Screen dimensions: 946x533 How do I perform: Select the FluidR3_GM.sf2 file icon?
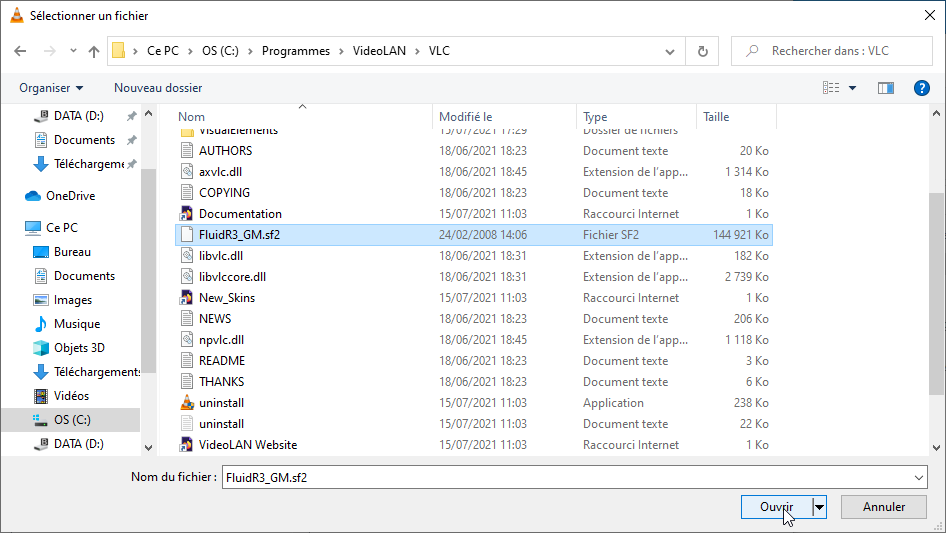click(x=187, y=235)
